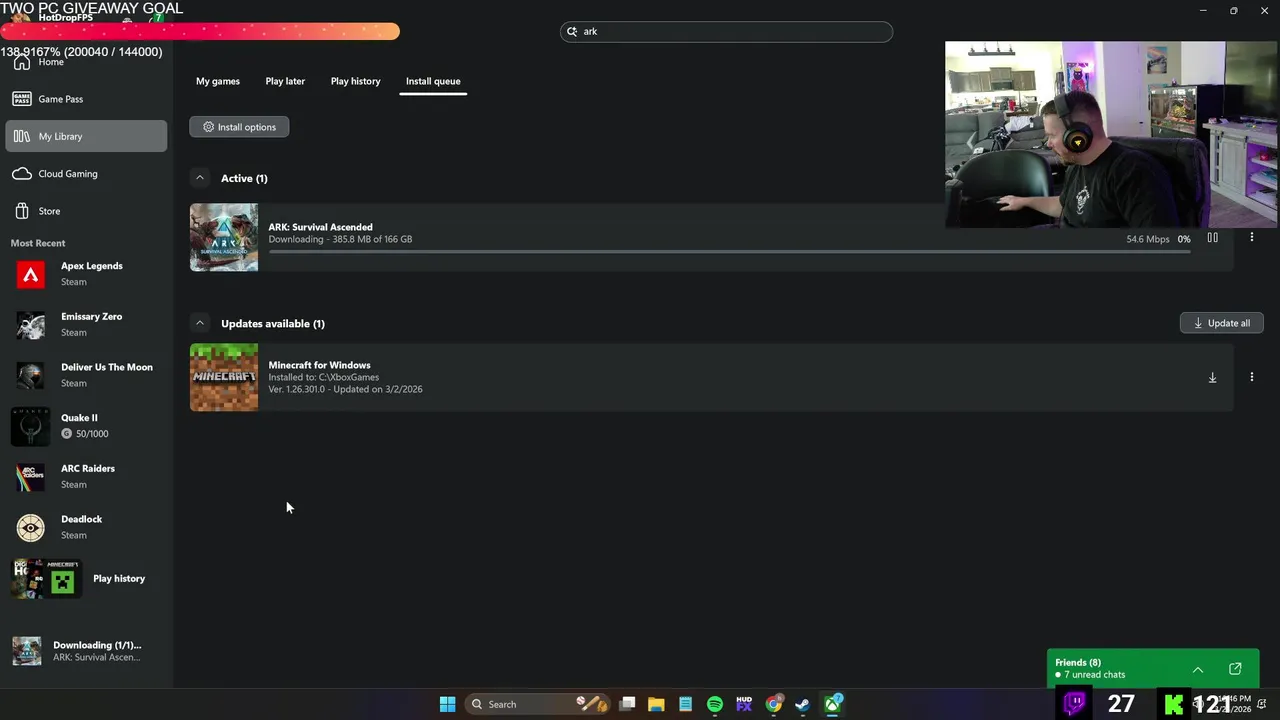
Task: Click the Minecraft for Windows thumbnail
Action: (x=224, y=377)
